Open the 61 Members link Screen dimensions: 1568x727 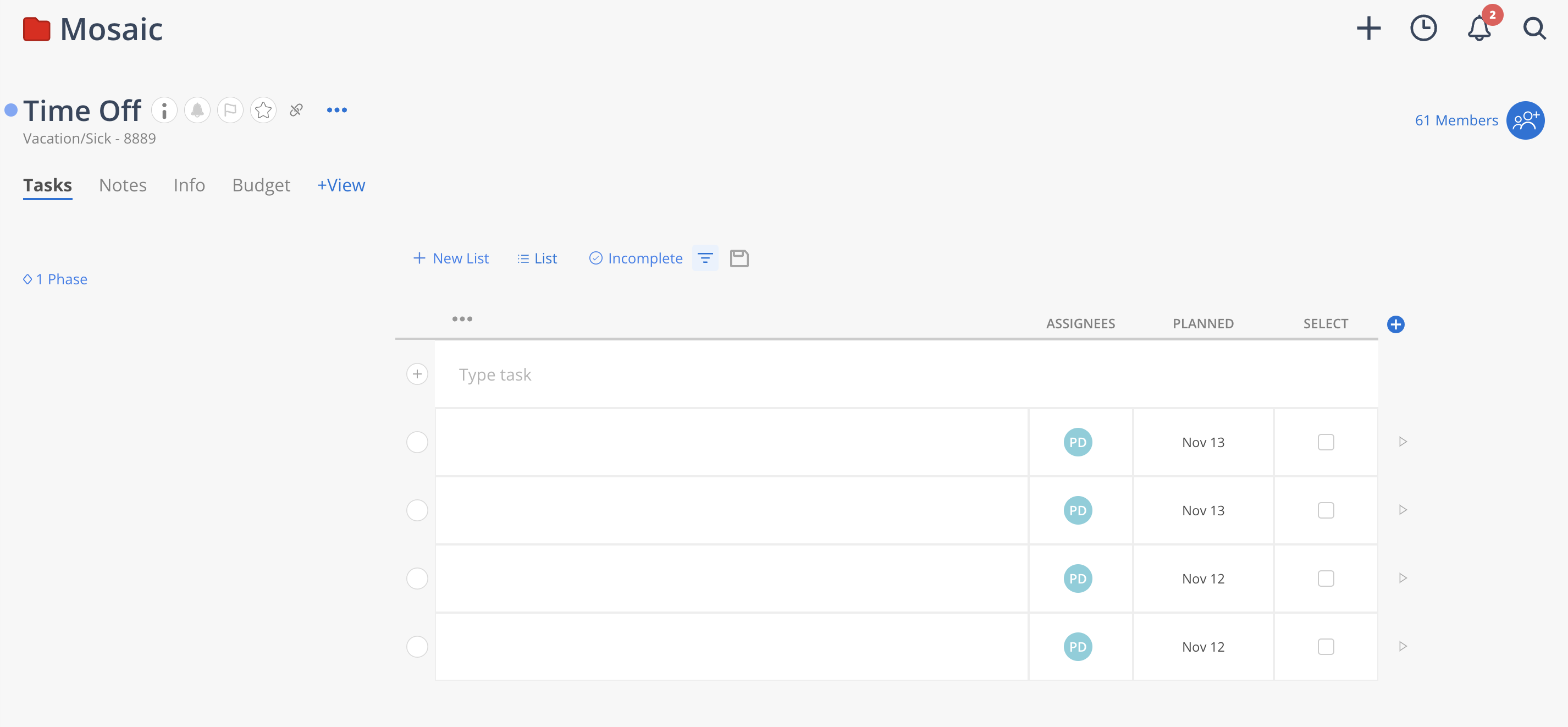coord(1456,120)
